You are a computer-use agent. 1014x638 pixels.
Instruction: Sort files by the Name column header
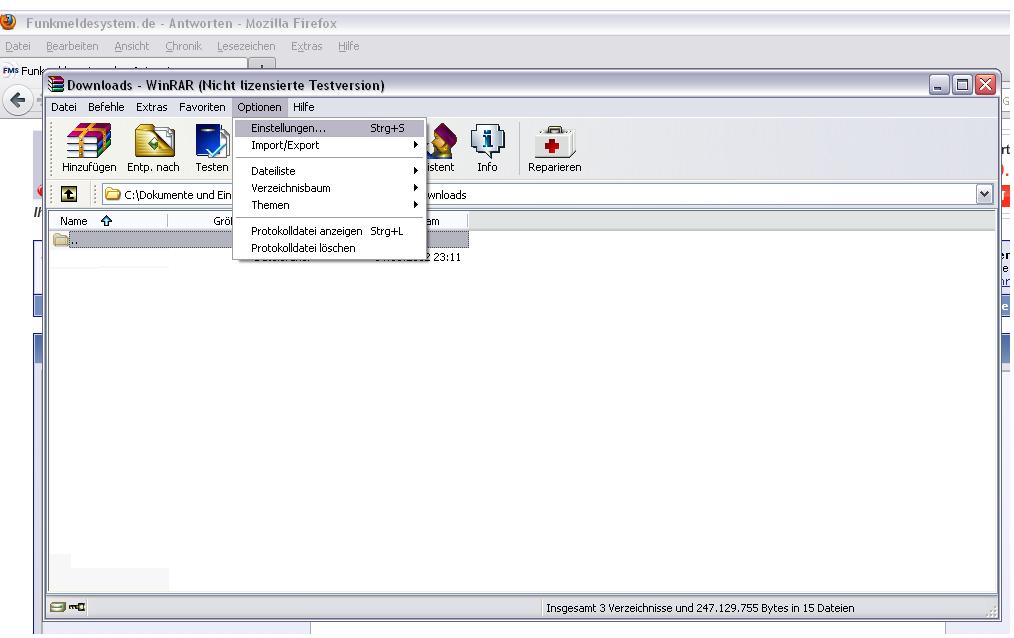[x=74, y=221]
